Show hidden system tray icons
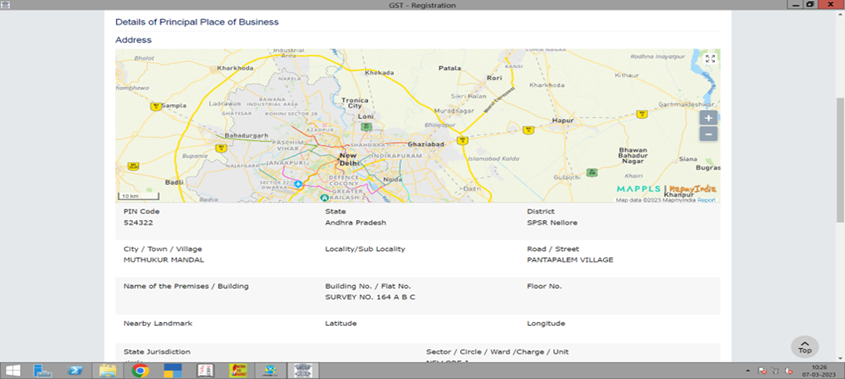This screenshot has height=379, width=845. click(749, 371)
